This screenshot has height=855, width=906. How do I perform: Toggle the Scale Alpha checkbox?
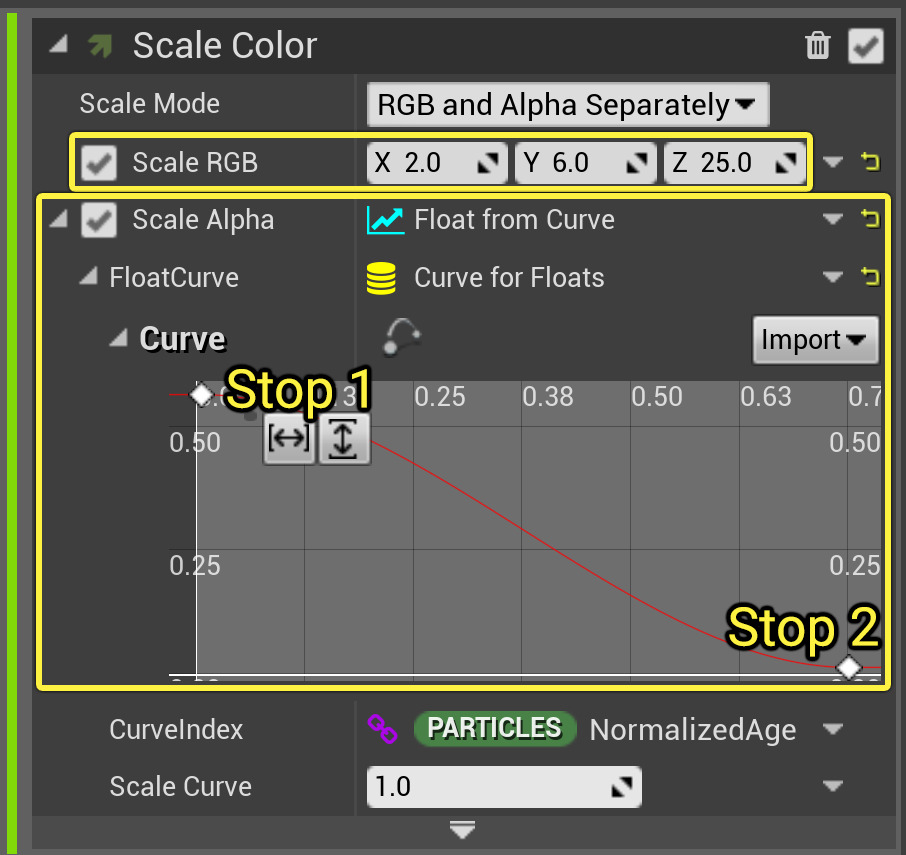point(99,220)
